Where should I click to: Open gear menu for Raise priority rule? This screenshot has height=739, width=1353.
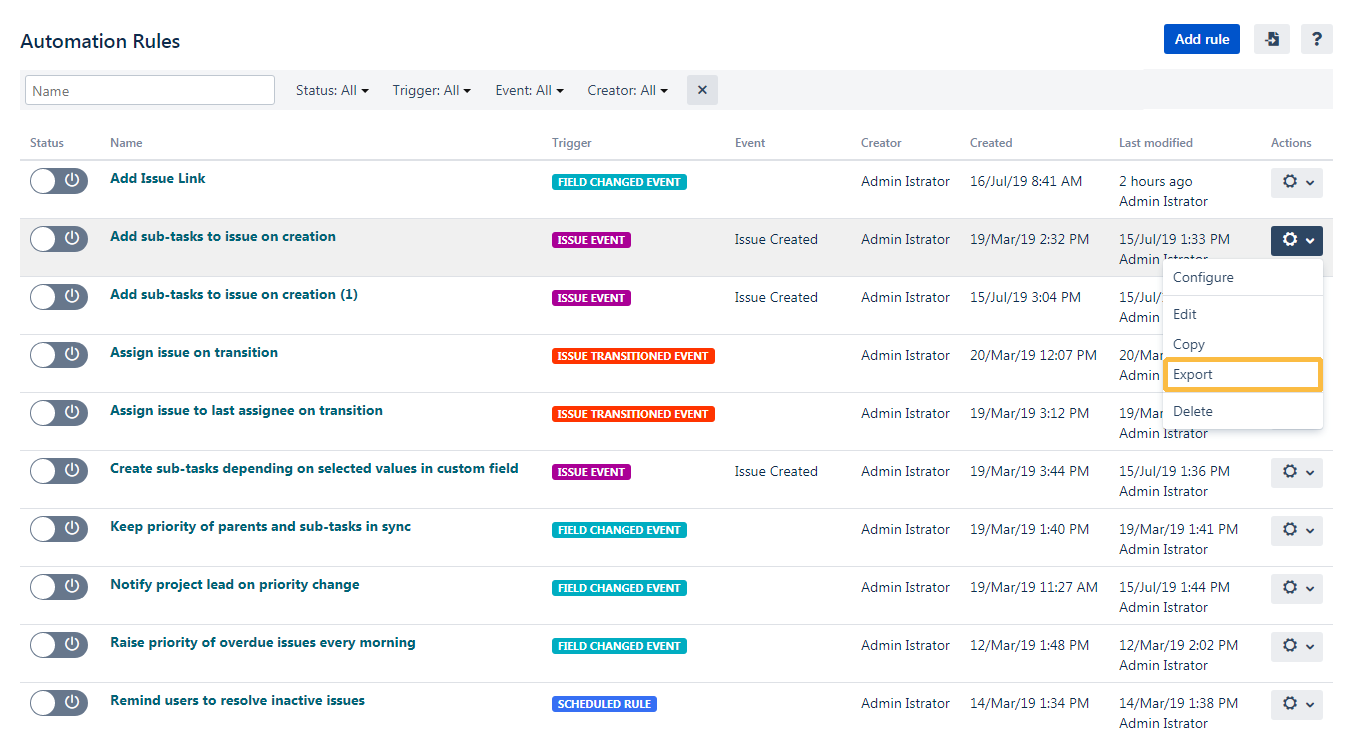click(x=1297, y=646)
